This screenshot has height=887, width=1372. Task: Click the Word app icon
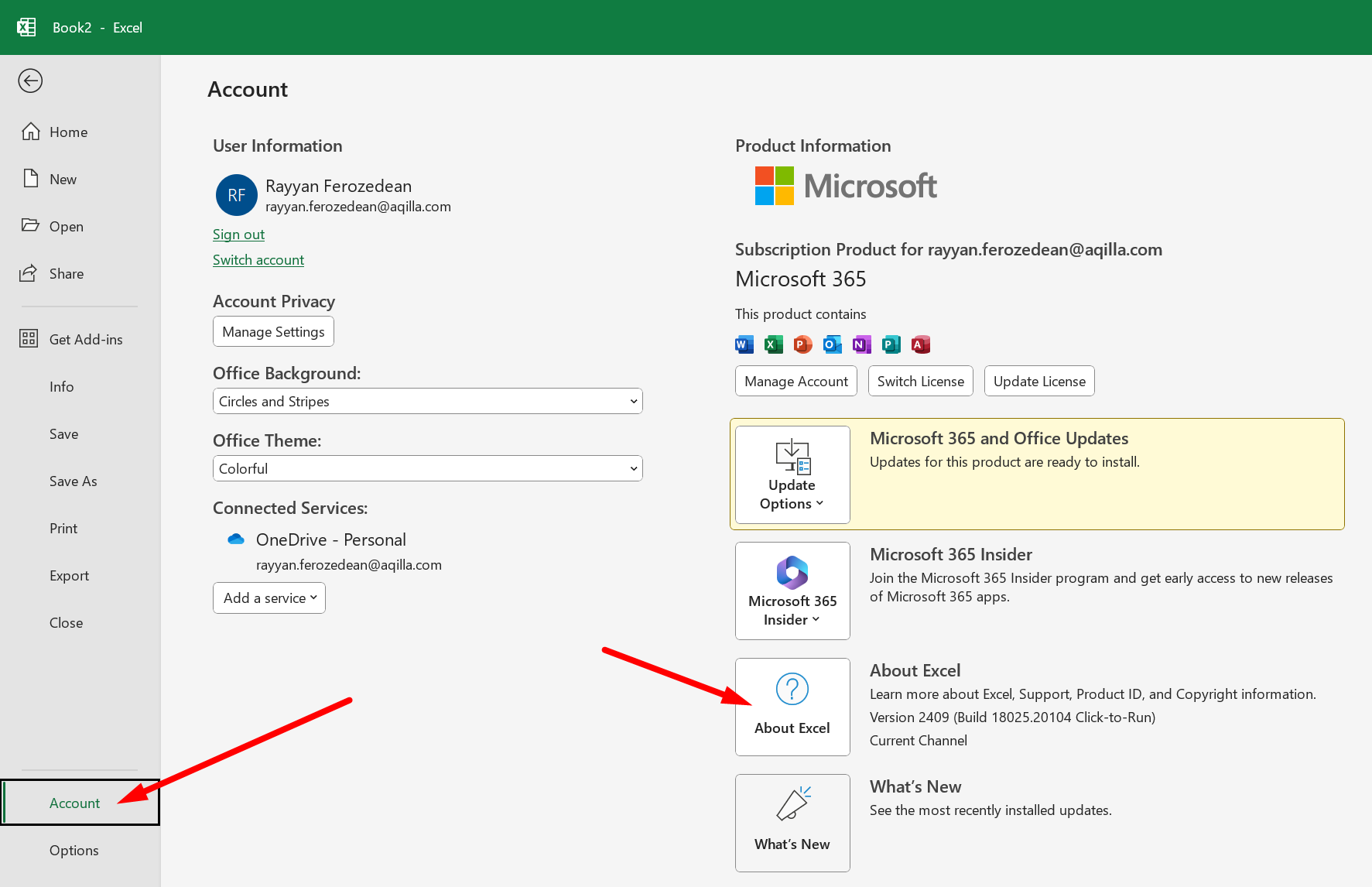pos(744,344)
